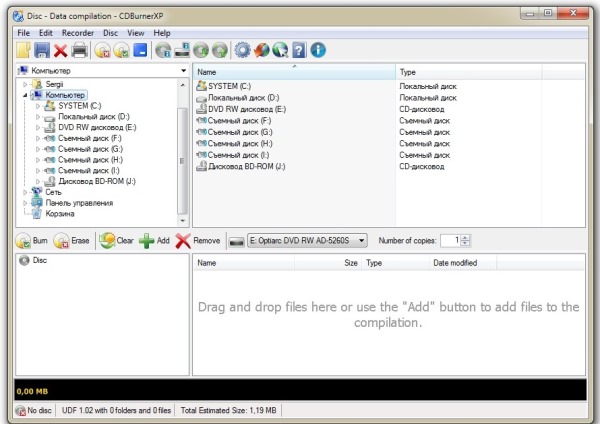Open the Disc menu

click(x=111, y=33)
